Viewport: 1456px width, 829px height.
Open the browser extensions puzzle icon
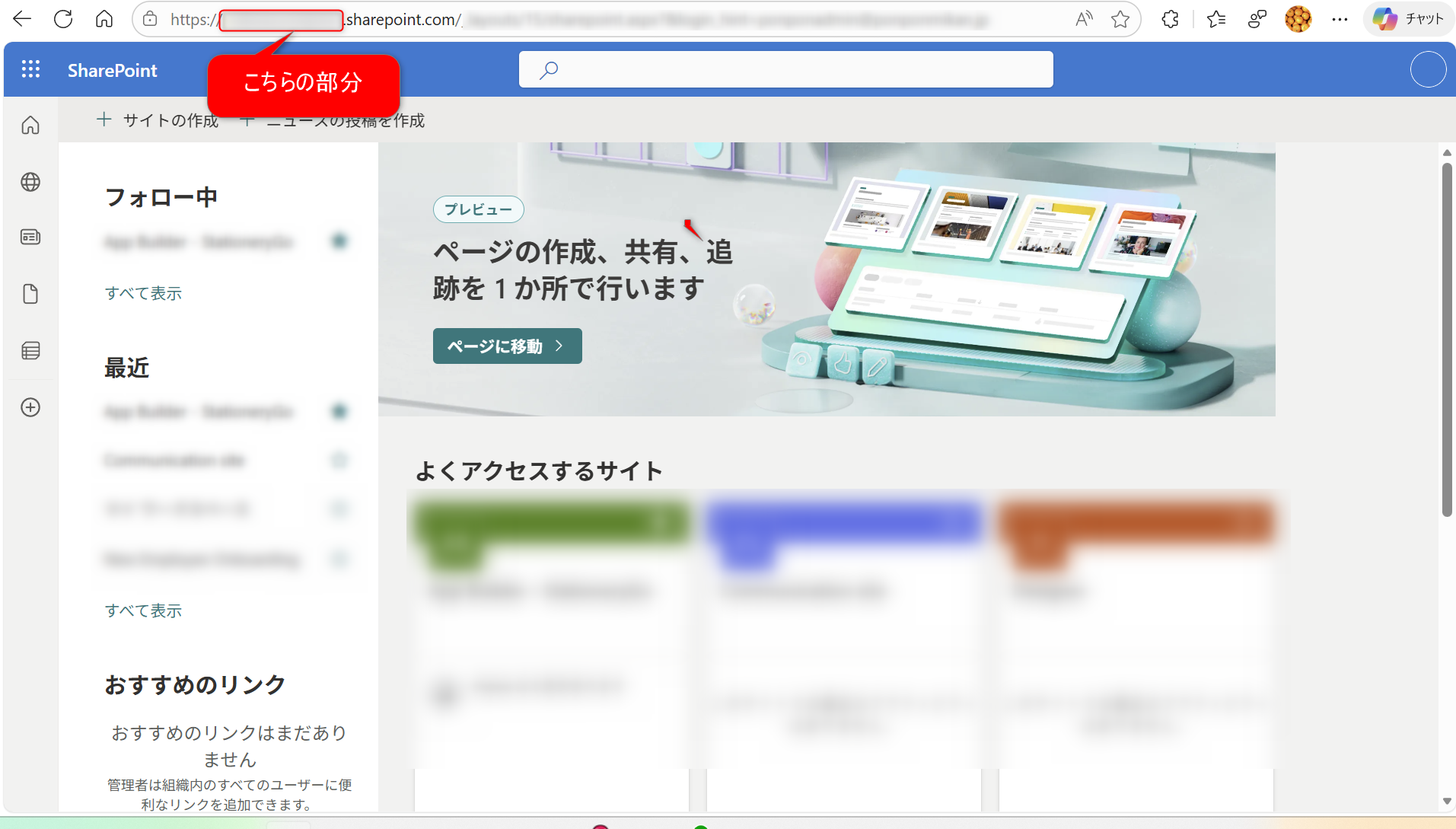(1171, 19)
